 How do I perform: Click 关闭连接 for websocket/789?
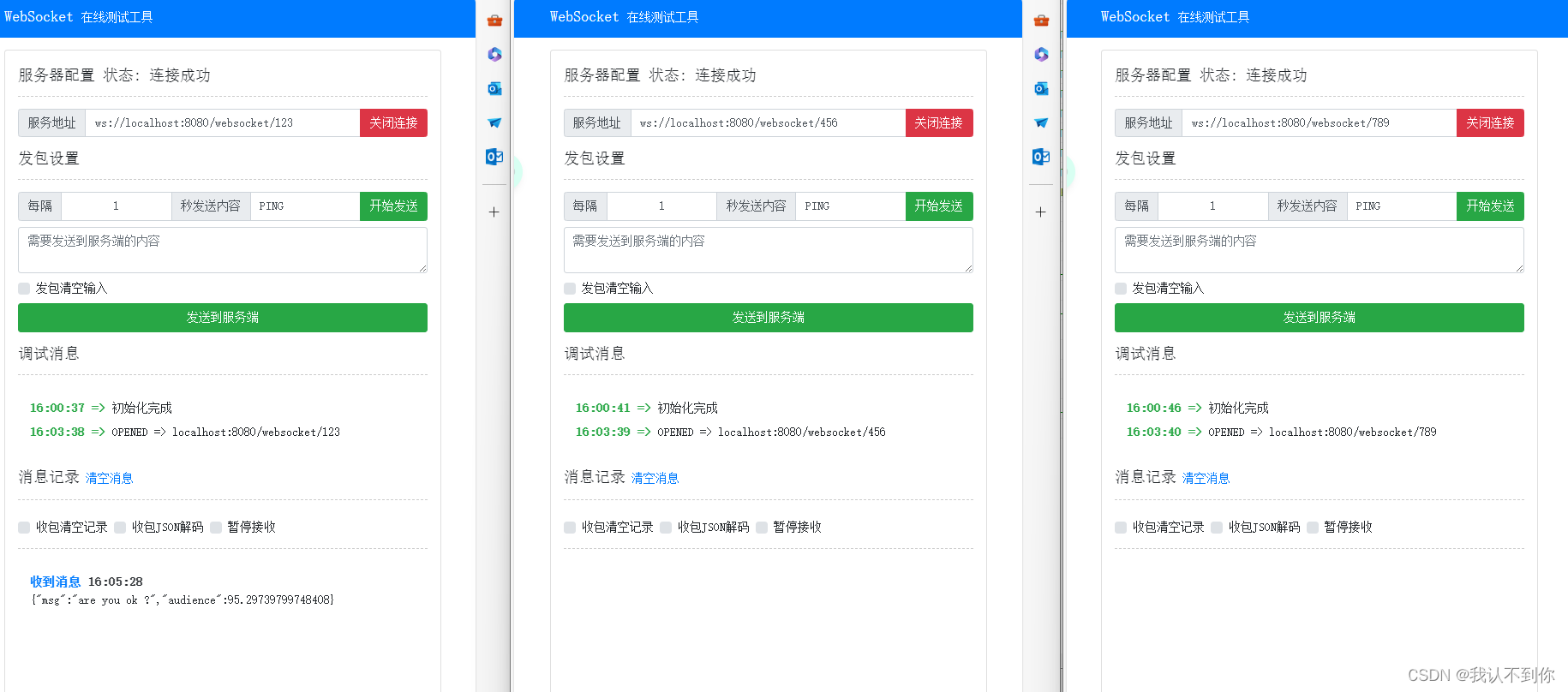[x=1490, y=122]
